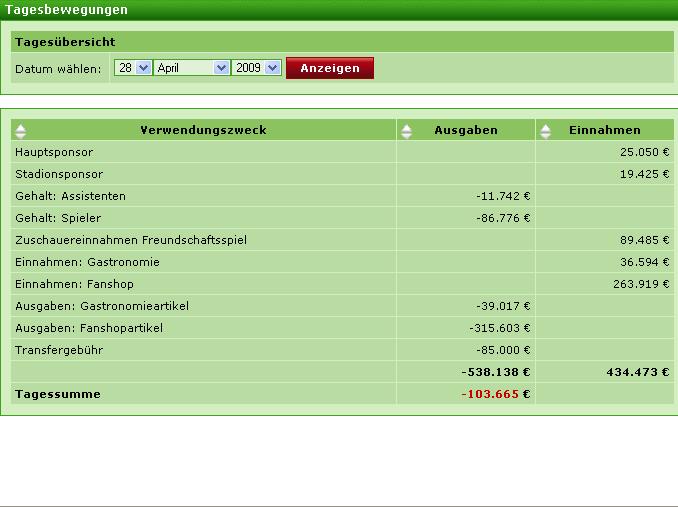Viewport: 678px width, 507px height.
Task: Sort Ausgaben column ascending via up arrow
Action: click(x=406, y=126)
